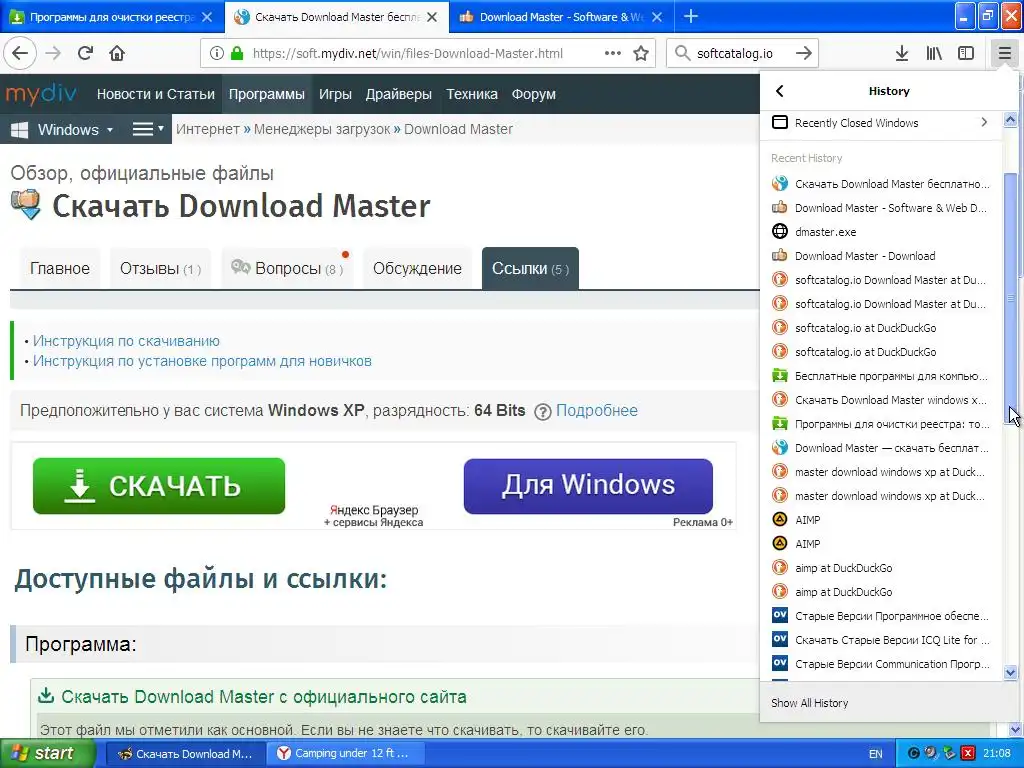Open Драйверы menu item

click(398, 94)
